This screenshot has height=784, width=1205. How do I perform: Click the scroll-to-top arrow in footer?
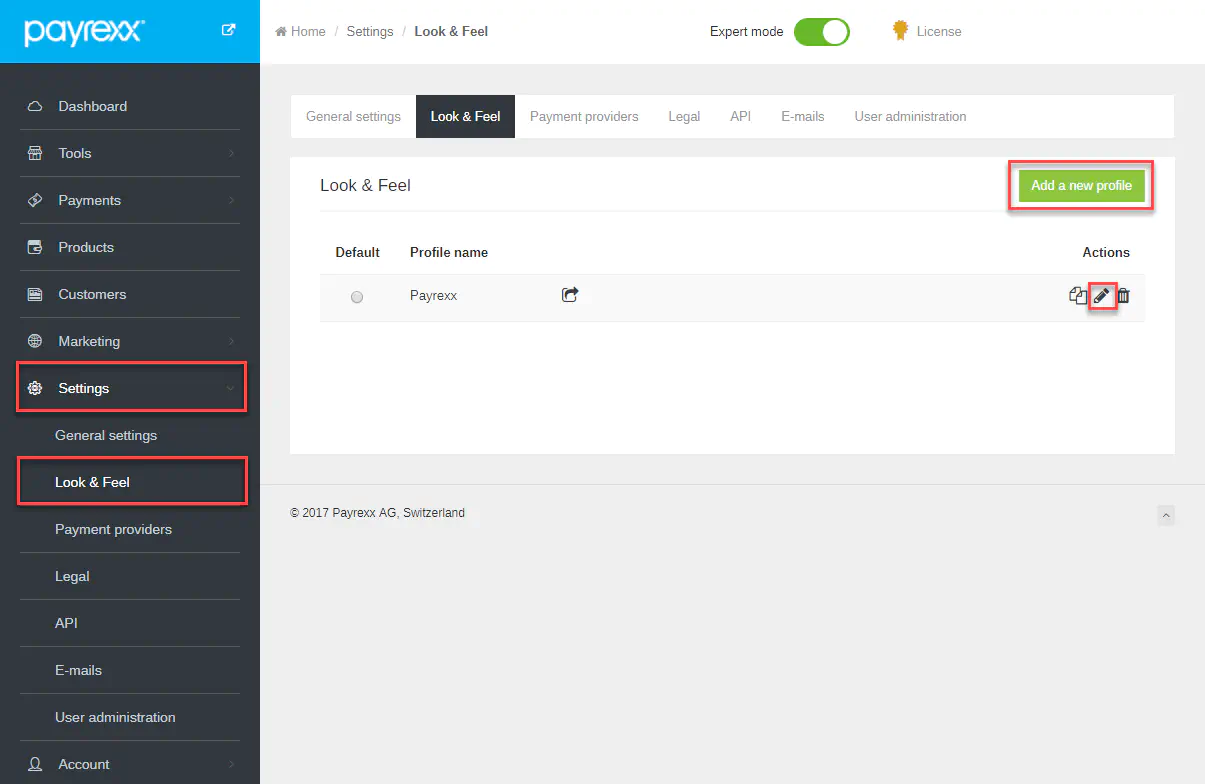click(x=1165, y=515)
